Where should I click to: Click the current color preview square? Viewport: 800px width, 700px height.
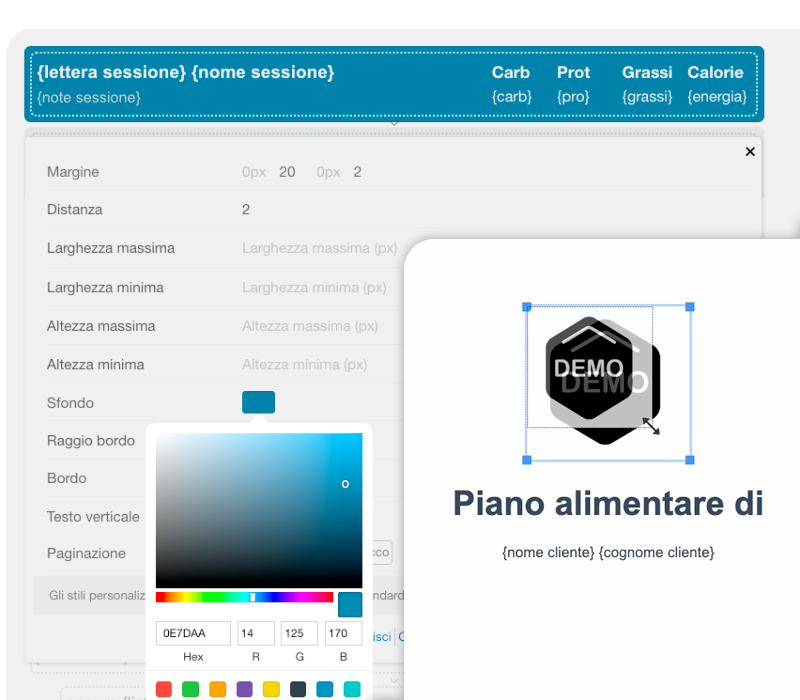coord(348,604)
